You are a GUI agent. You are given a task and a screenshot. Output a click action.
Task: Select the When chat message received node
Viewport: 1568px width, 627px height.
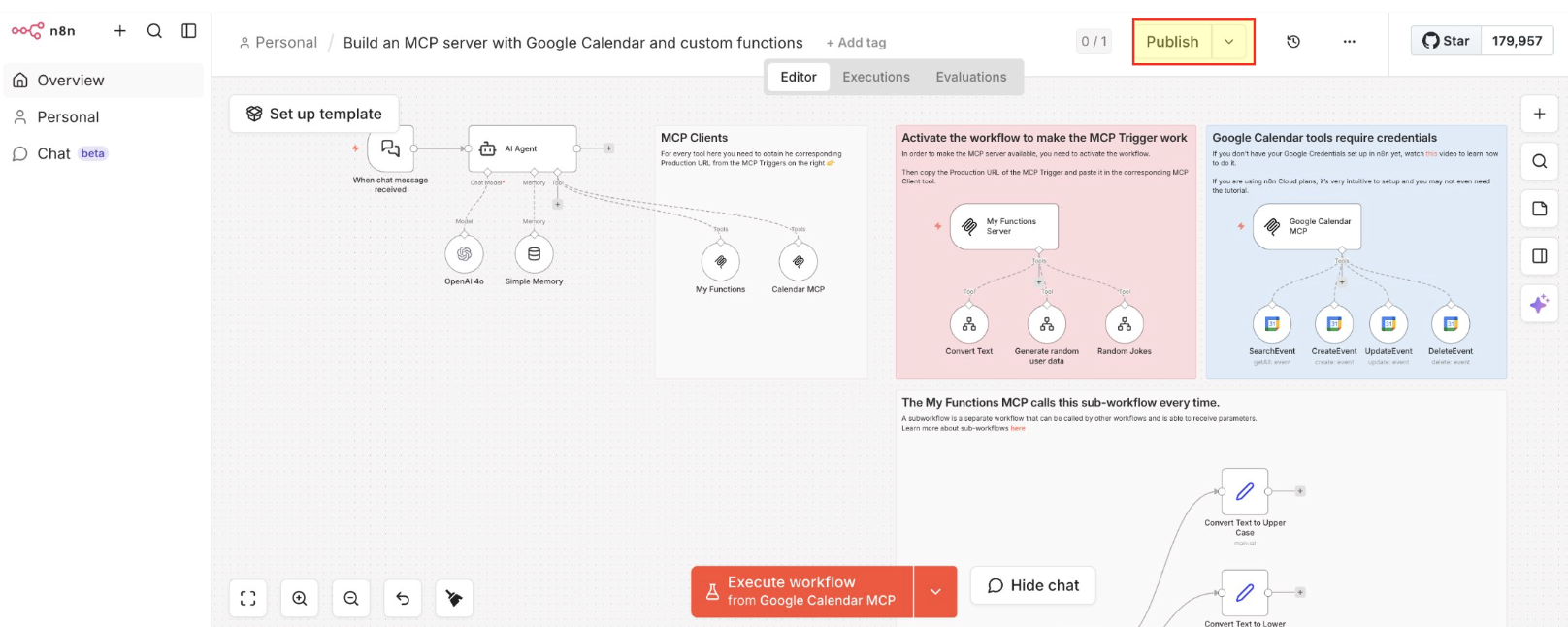[x=390, y=148]
